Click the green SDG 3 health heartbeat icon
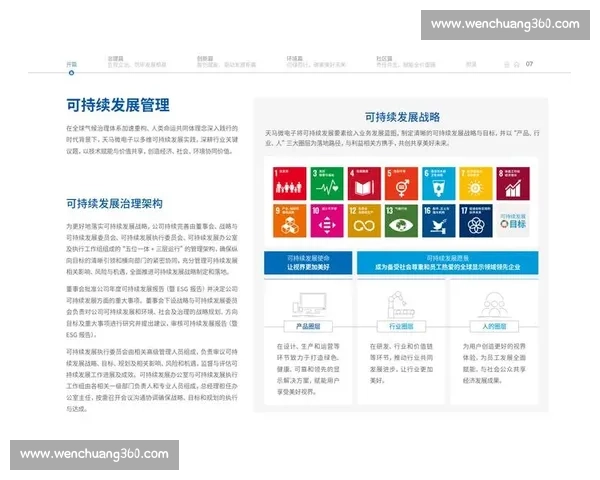Screen dimensions: 600x480 pos(326,183)
